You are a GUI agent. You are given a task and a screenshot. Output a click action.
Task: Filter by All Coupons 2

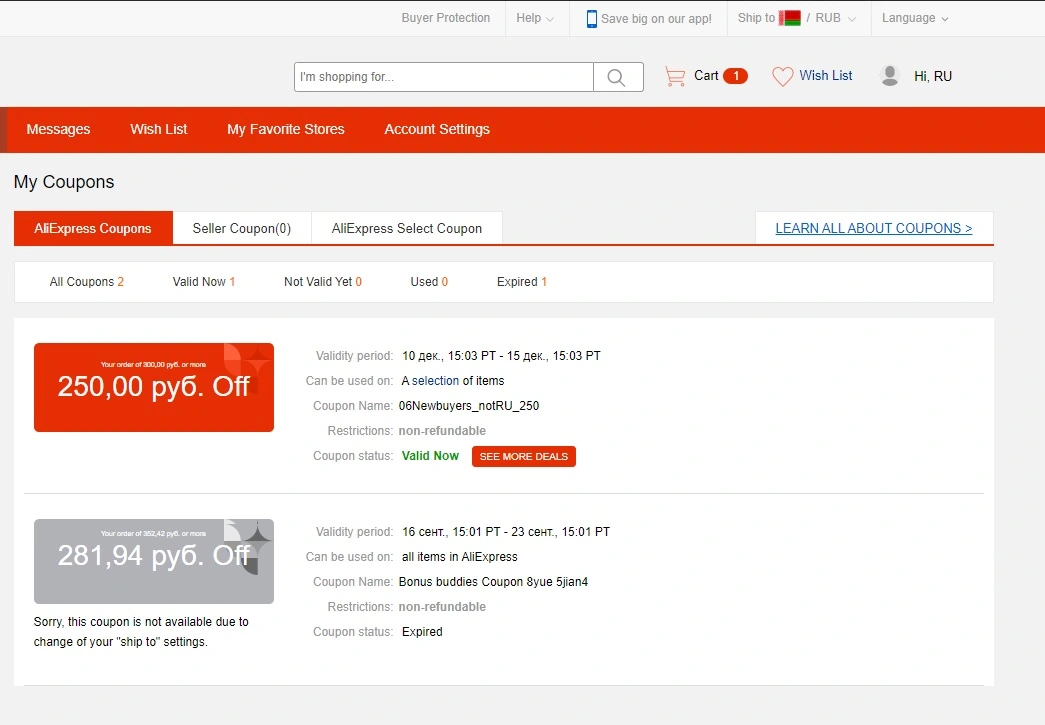[x=87, y=282]
